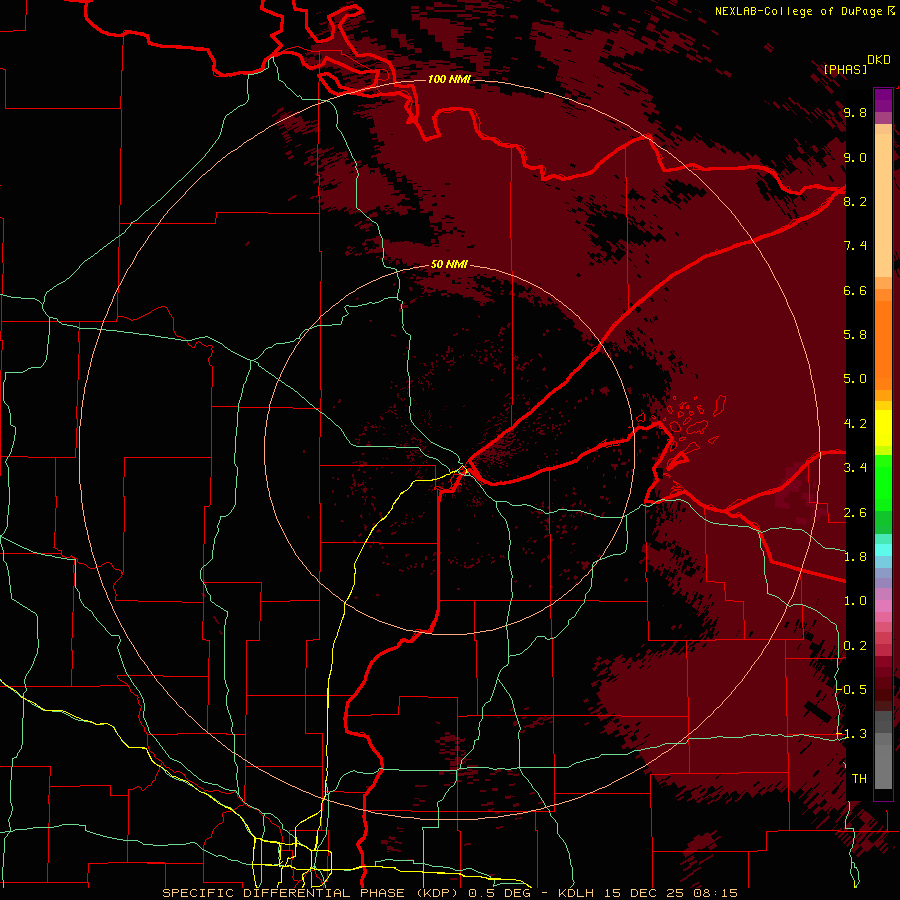Click the purple top segment of the color bar

883,100
